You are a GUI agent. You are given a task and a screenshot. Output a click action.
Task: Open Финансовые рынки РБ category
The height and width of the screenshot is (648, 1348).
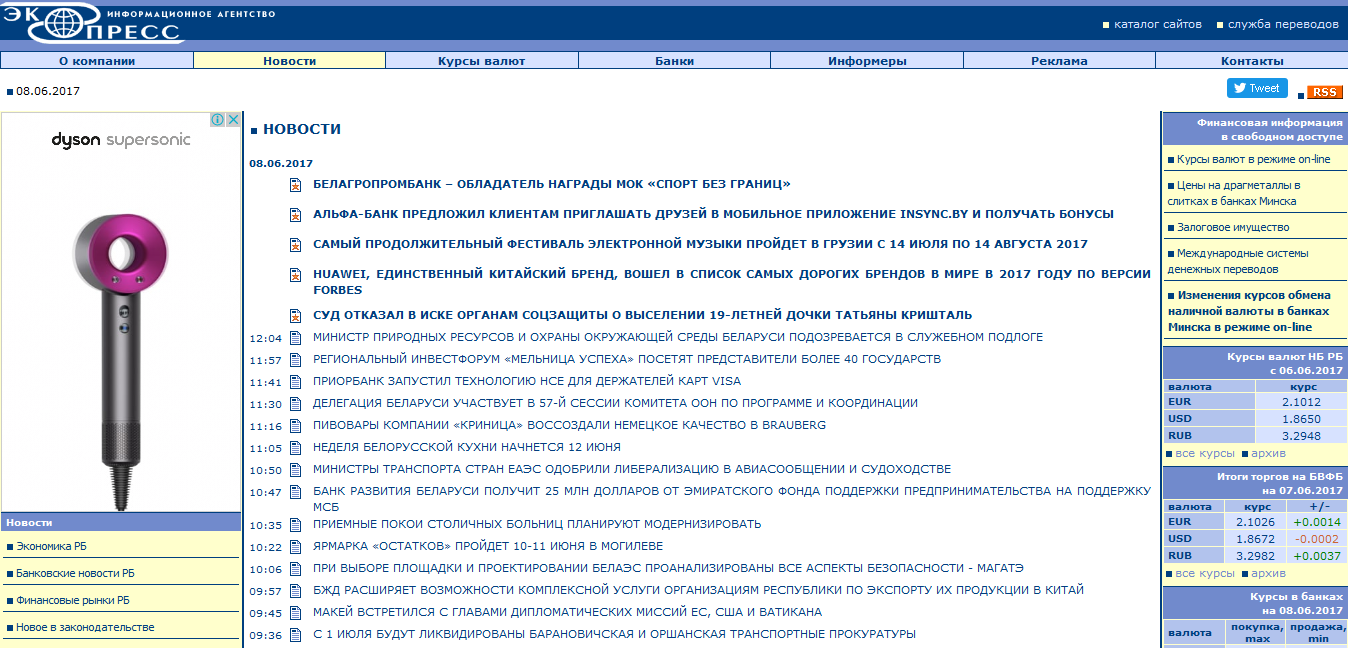point(72,600)
